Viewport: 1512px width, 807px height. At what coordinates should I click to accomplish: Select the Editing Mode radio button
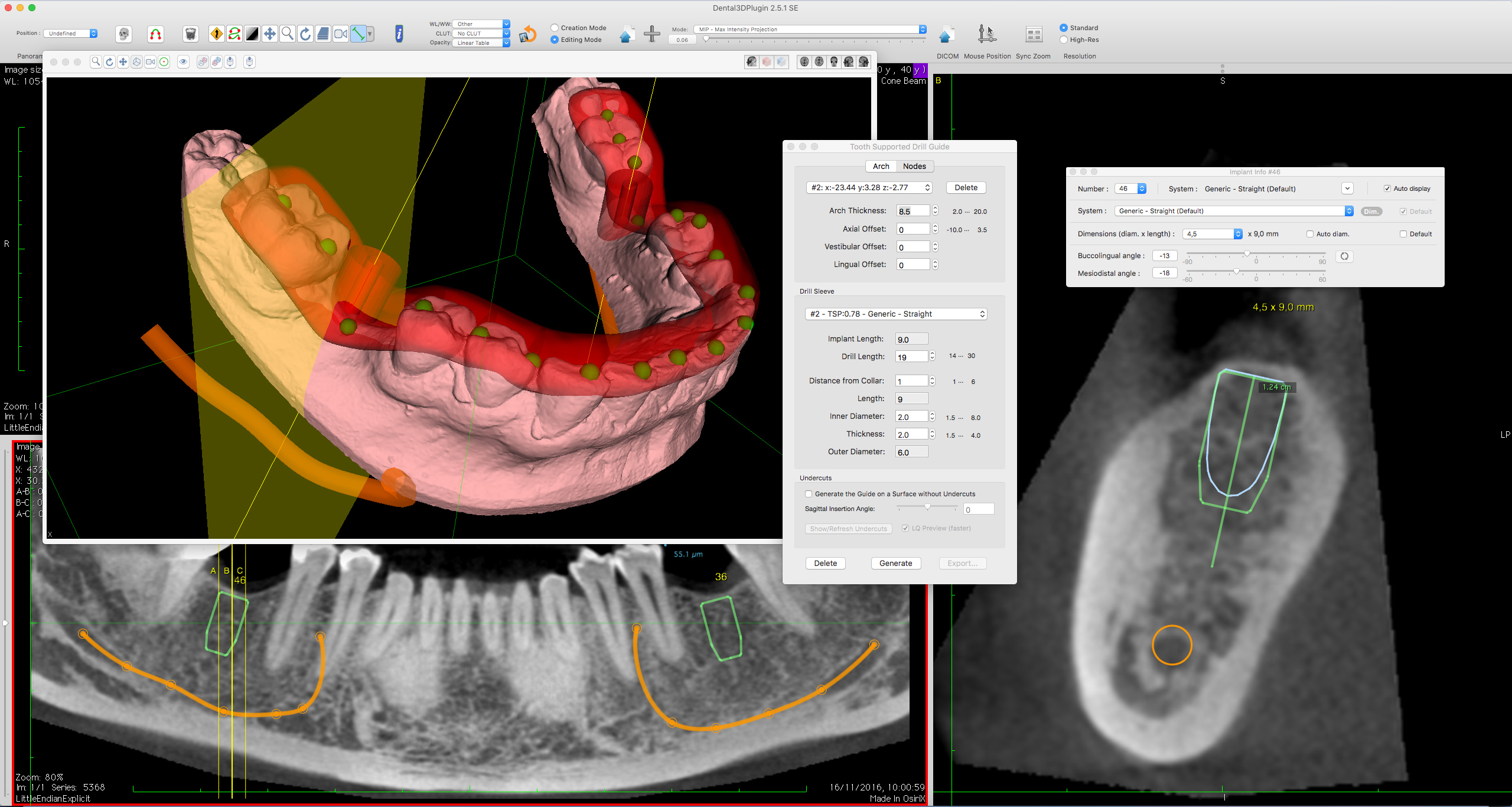(555, 40)
